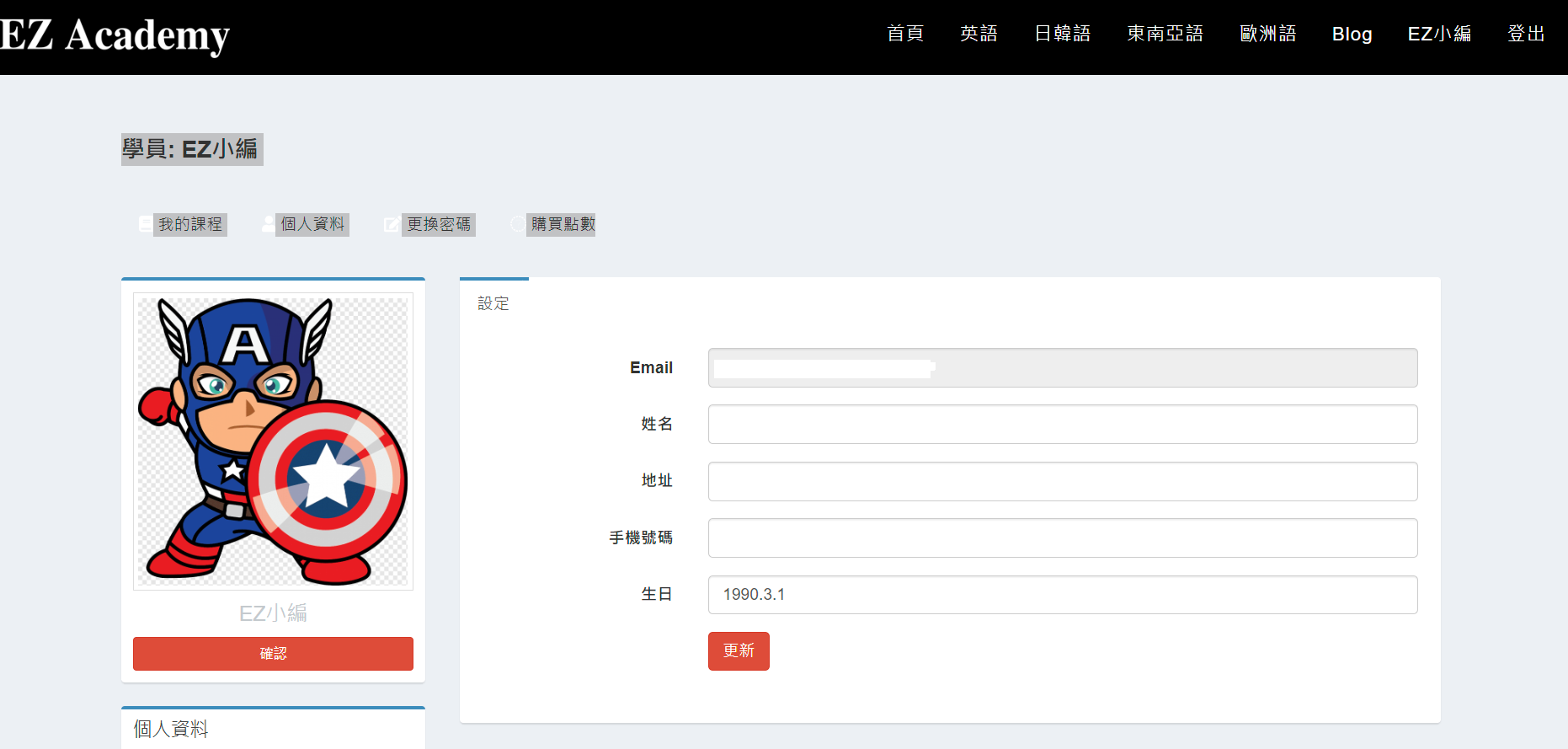
Task: Focus the 姓名 input field
Action: click(1062, 424)
